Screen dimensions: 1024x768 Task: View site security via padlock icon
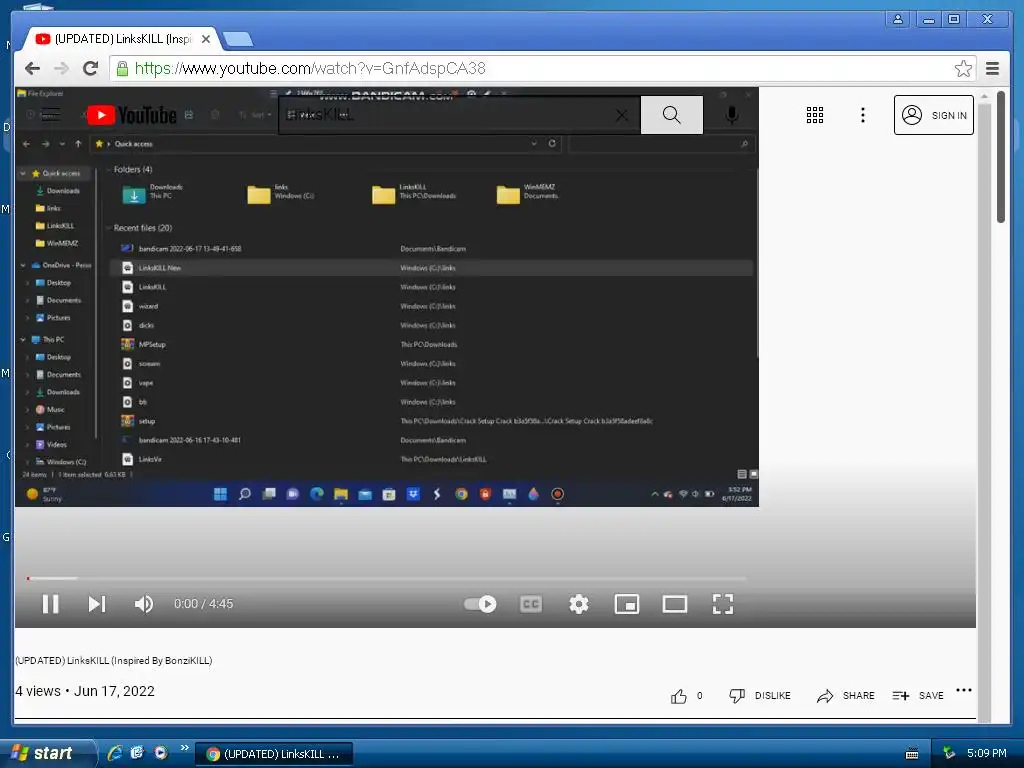[122, 69]
